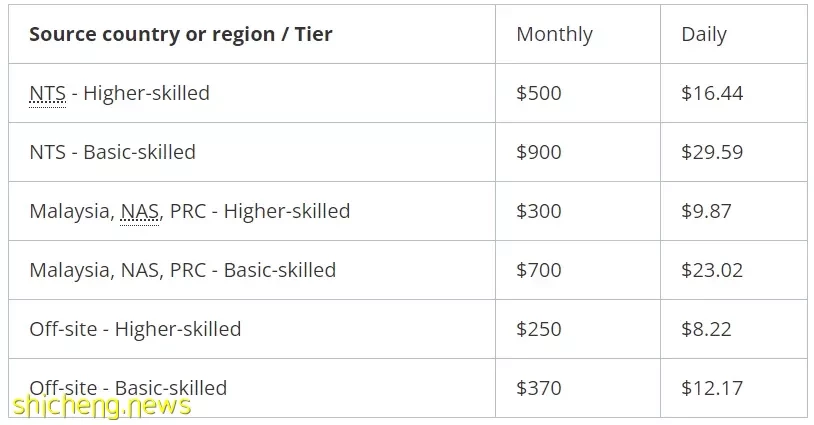Click the $370 monthly value
The height and width of the screenshot is (425, 814).
pyautogui.click(x=539, y=388)
